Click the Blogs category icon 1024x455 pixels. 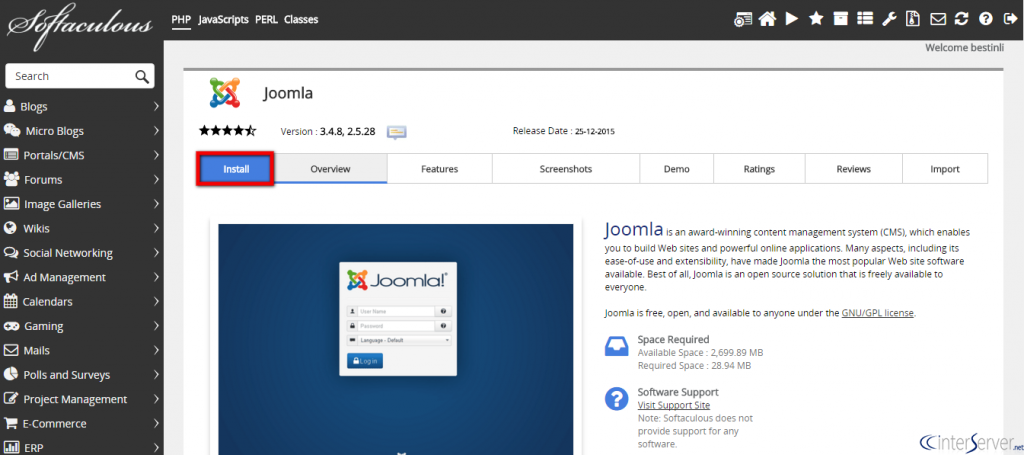[10, 106]
